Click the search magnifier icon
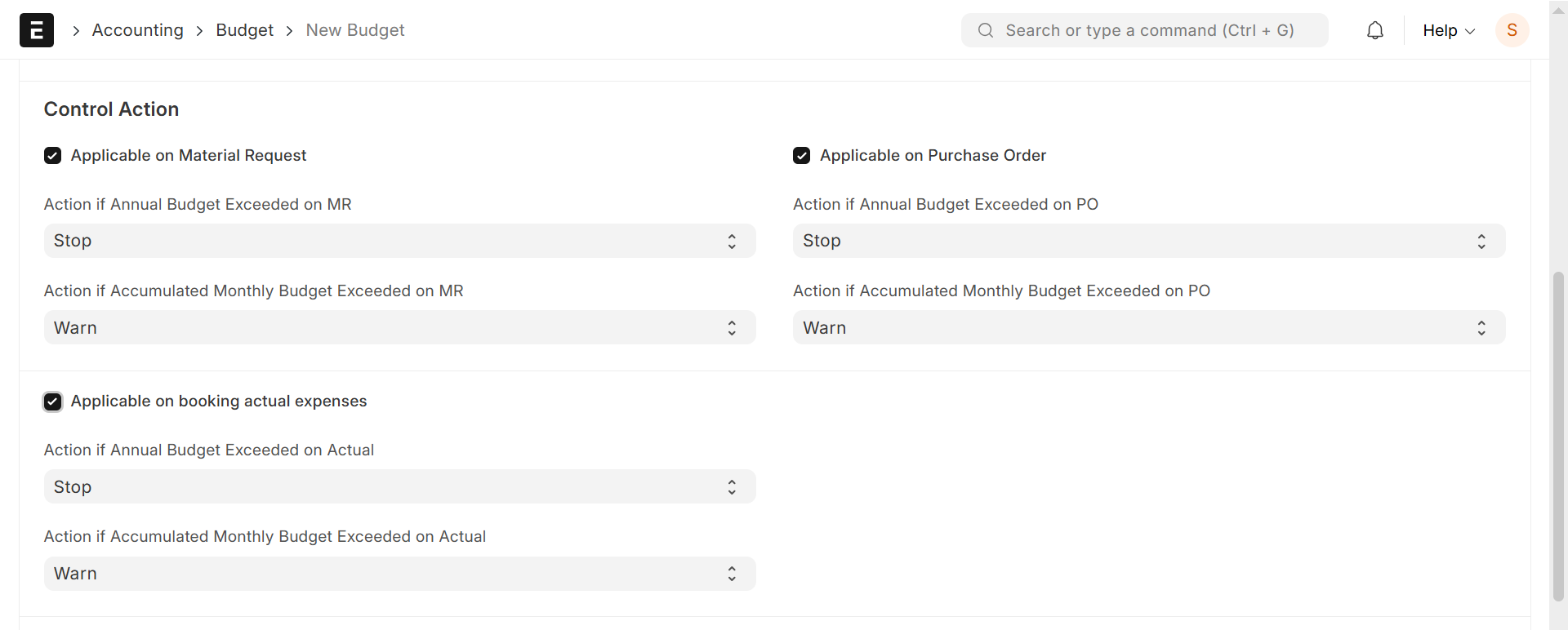1568x630 pixels. [986, 30]
